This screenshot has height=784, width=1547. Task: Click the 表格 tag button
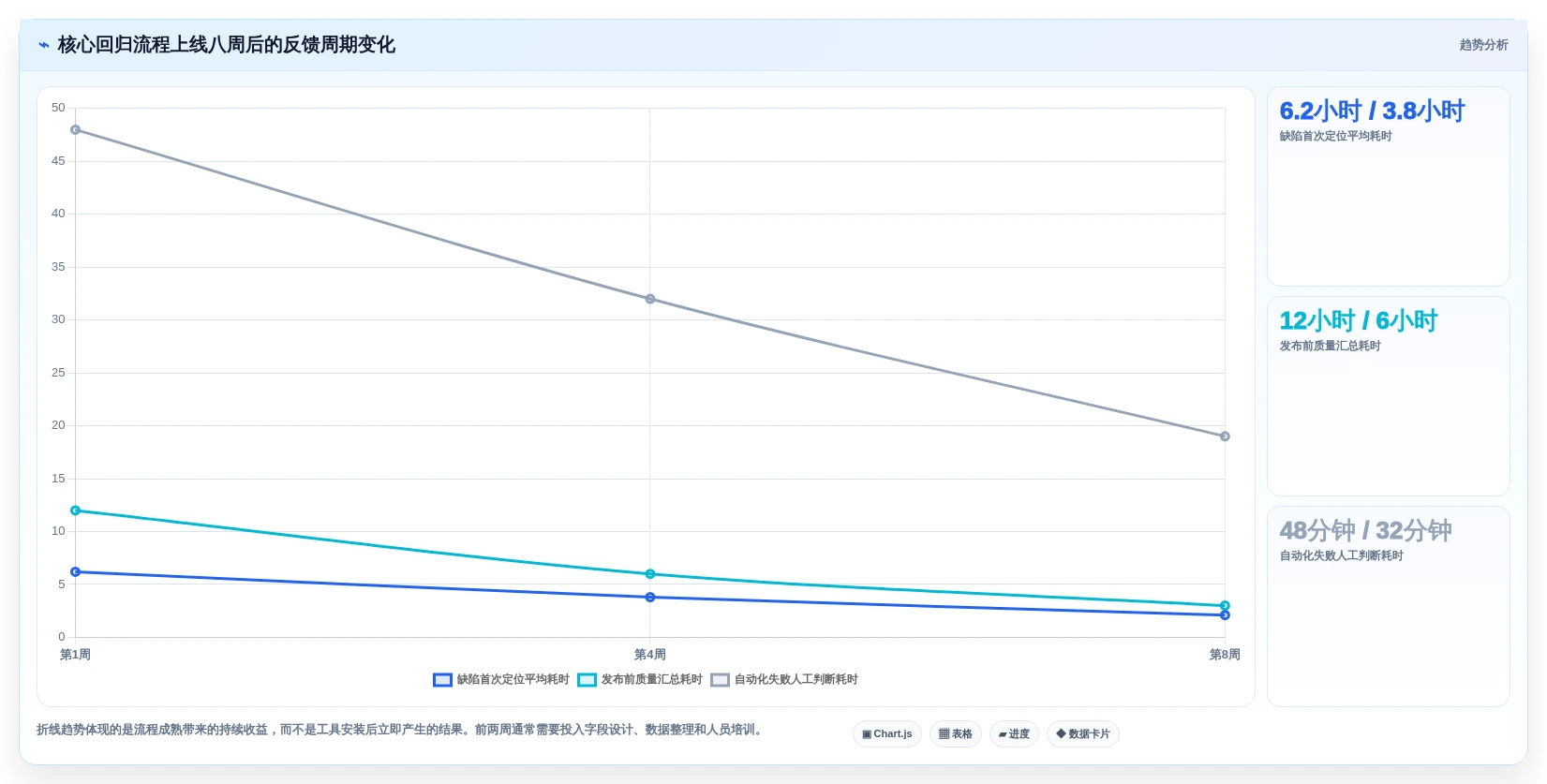tap(956, 734)
